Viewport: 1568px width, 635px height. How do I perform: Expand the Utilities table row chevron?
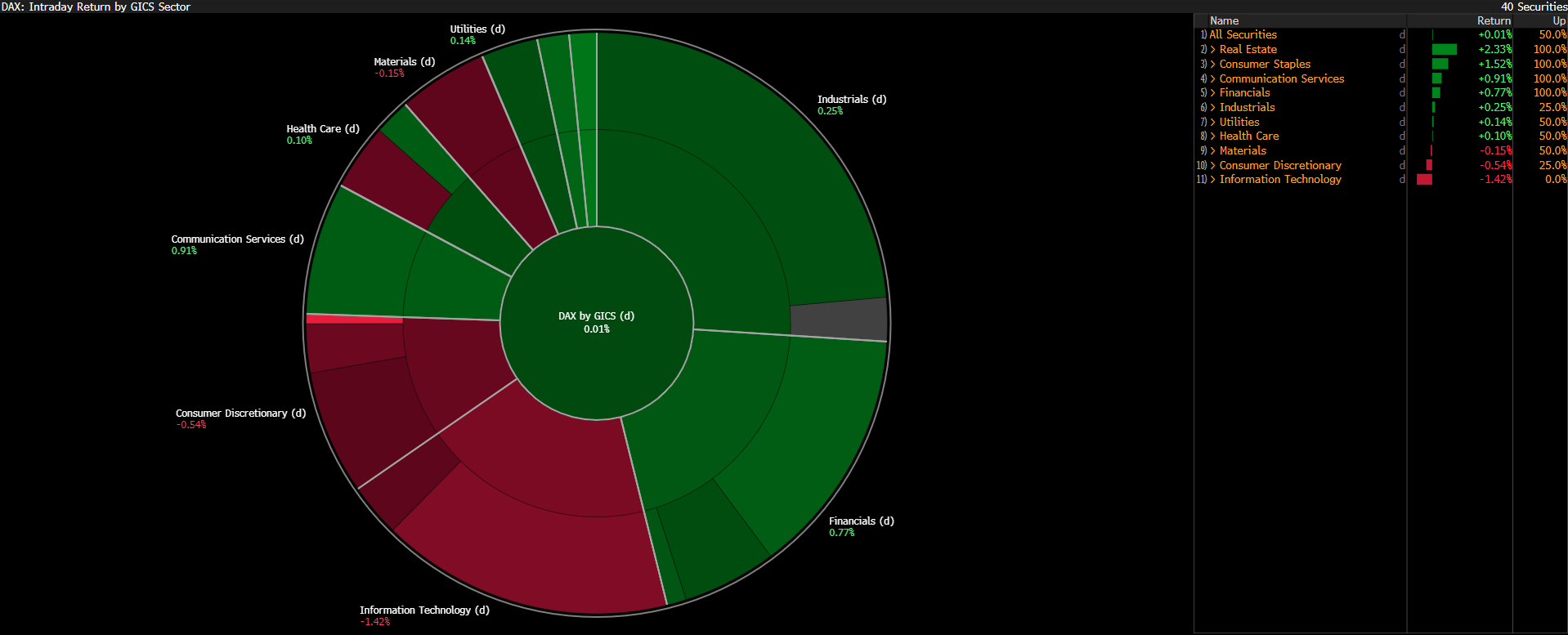[1213, 123]
